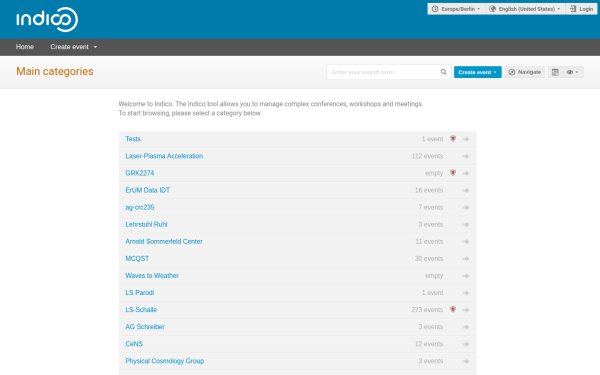Click the '7 events' count text
The height and width of the screenshot is (375, 600).
coord(431,207)
